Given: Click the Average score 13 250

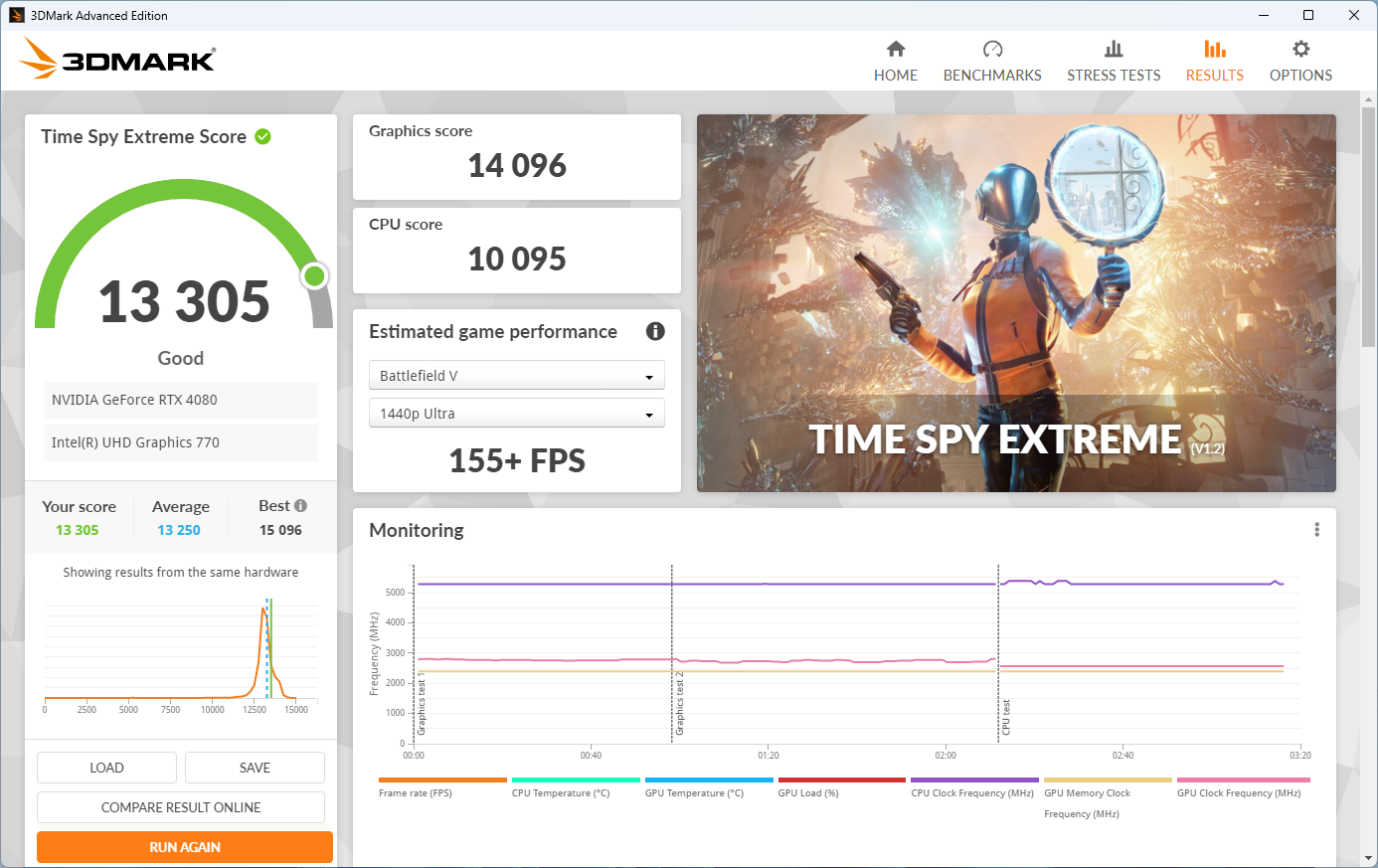Looking at the screenshot, I should pos(179,530).
